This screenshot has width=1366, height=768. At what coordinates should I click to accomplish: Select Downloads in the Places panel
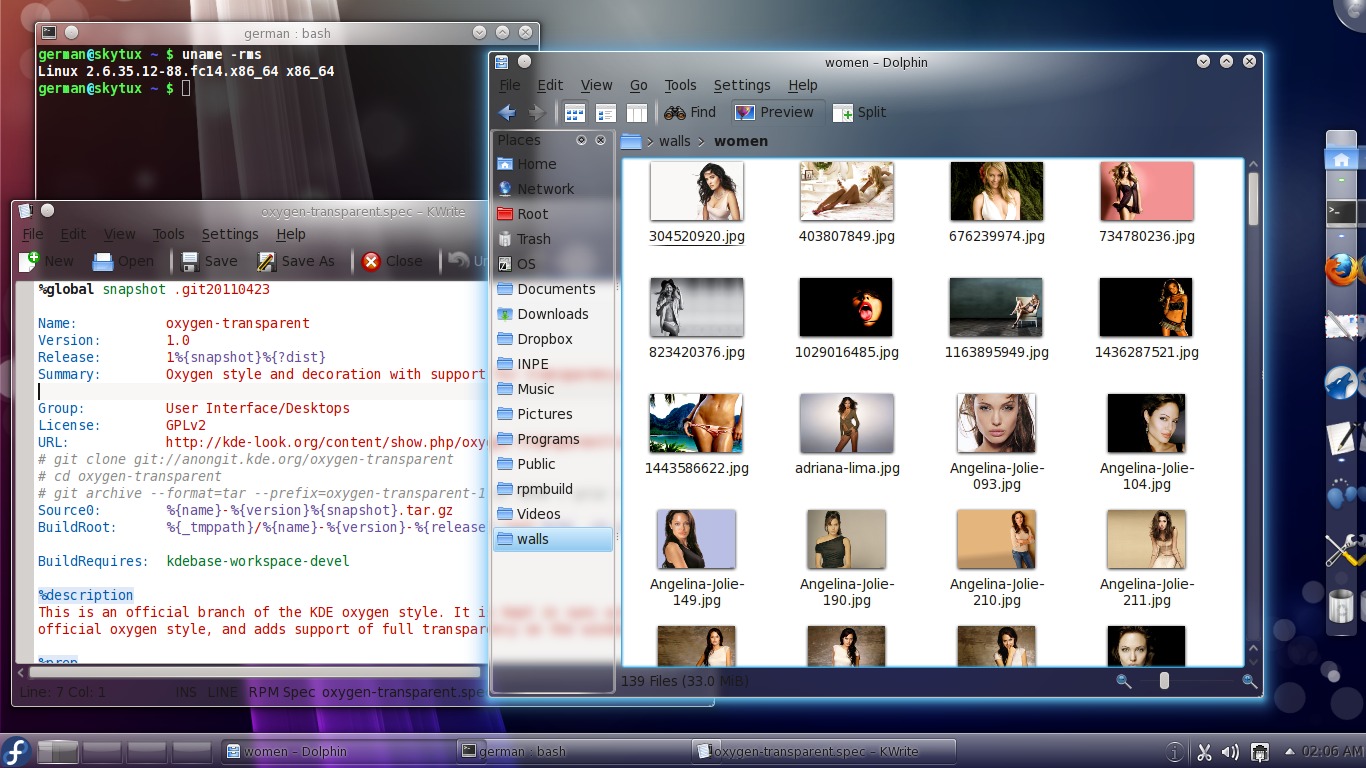(553, 314)
